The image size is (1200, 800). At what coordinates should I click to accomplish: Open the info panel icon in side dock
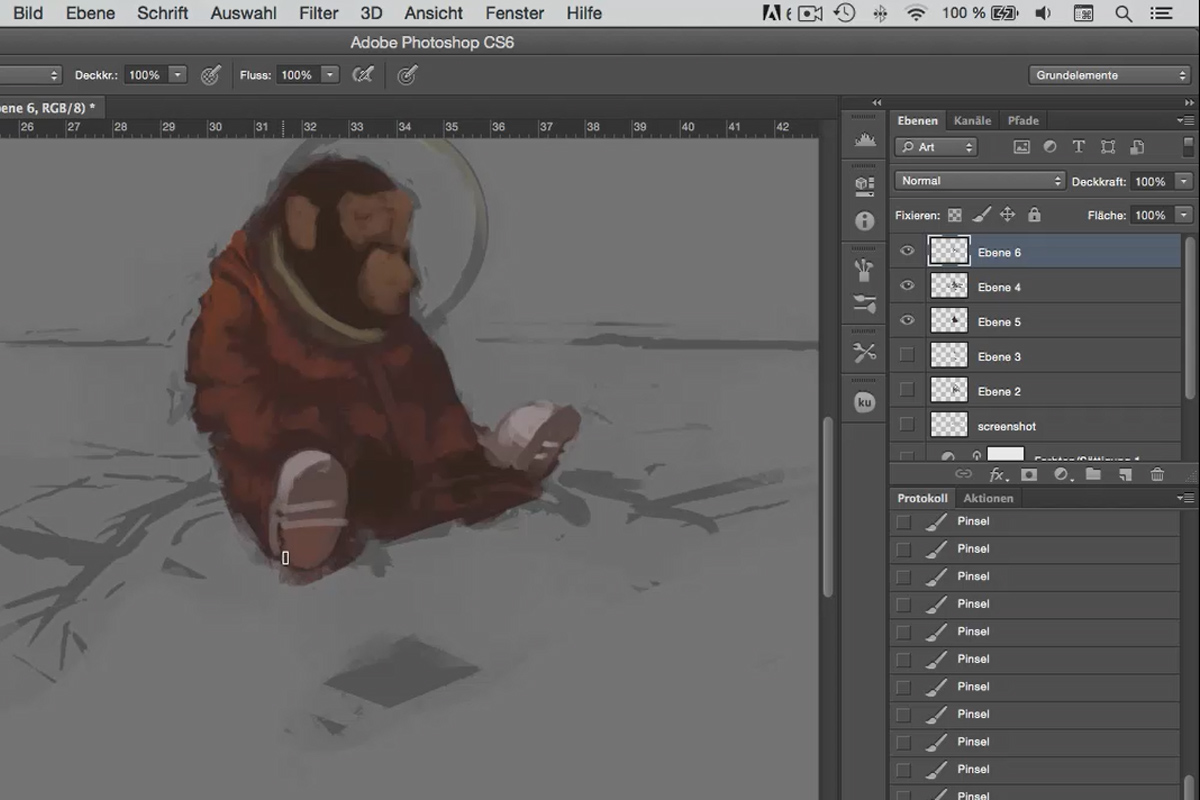click(x=865, y=221)
